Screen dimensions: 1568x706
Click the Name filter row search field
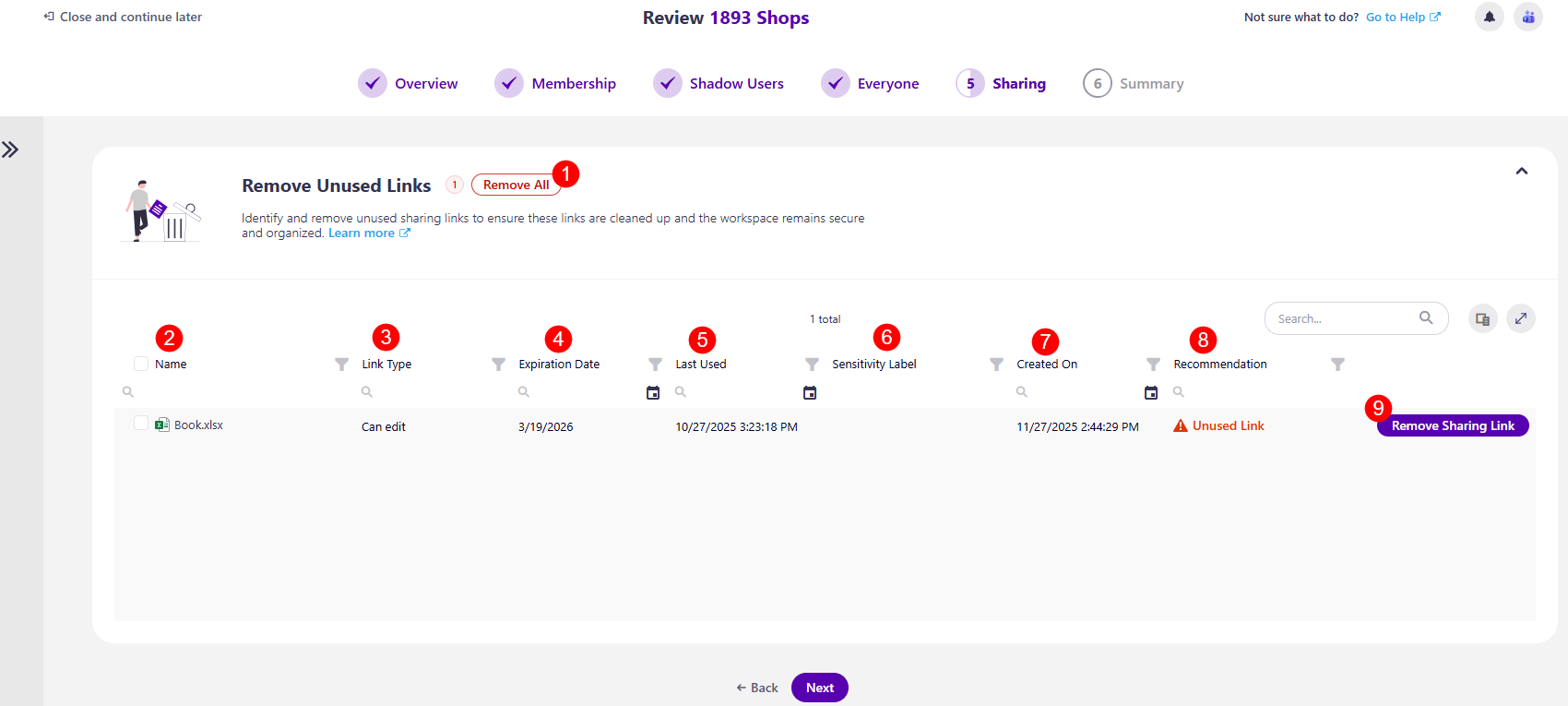[x=233, y=392]
